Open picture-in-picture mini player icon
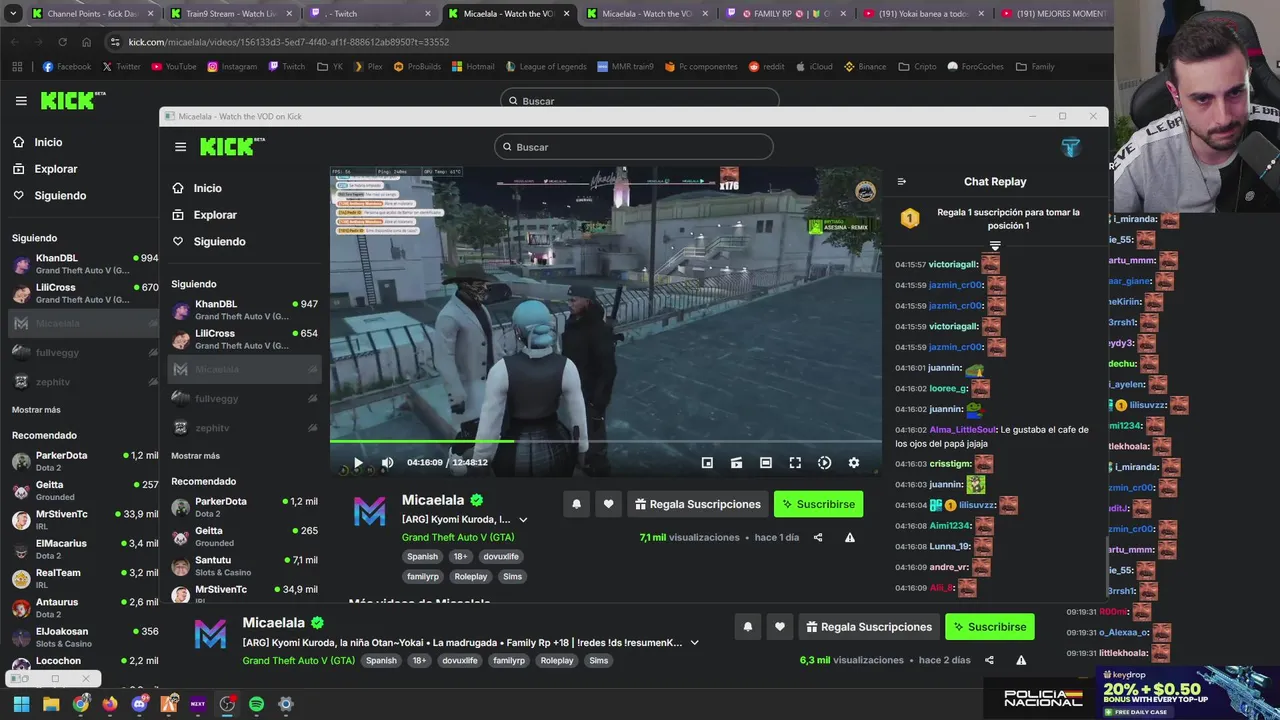1280x720 pixels. pyautogui.click(x=707, y=463)
